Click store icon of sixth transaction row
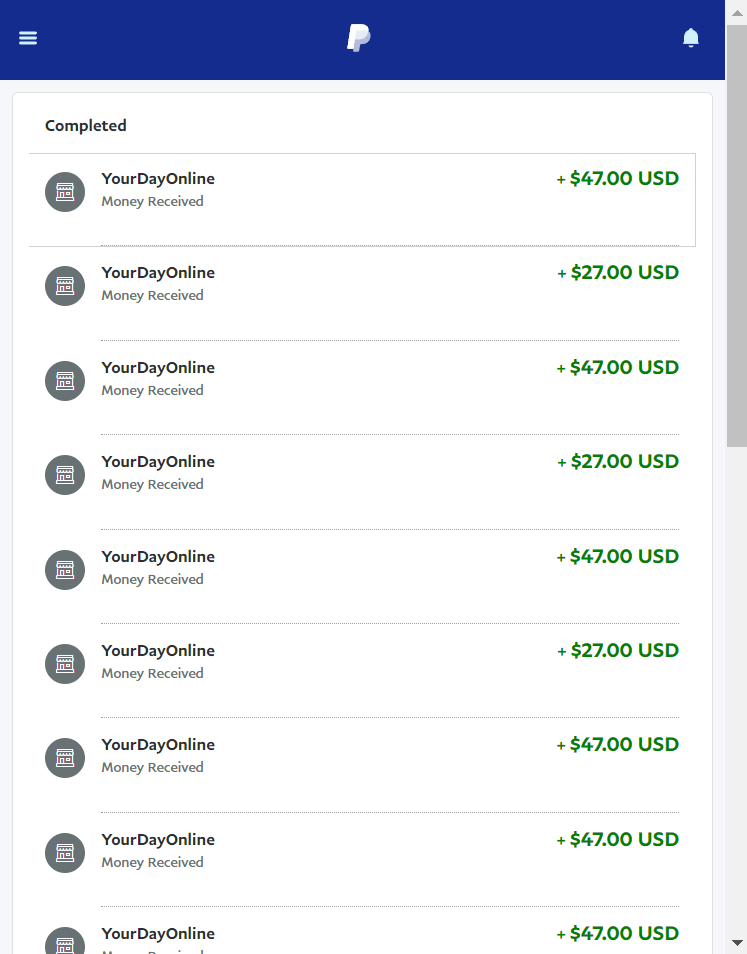747x954 pixels. tap(65, 664)
